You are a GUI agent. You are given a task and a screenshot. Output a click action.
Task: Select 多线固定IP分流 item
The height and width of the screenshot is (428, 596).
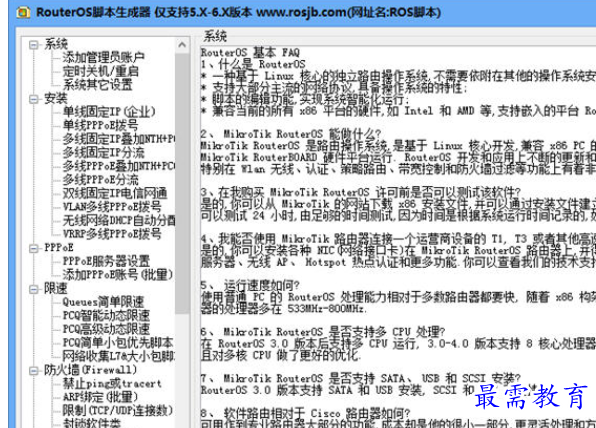103,152
